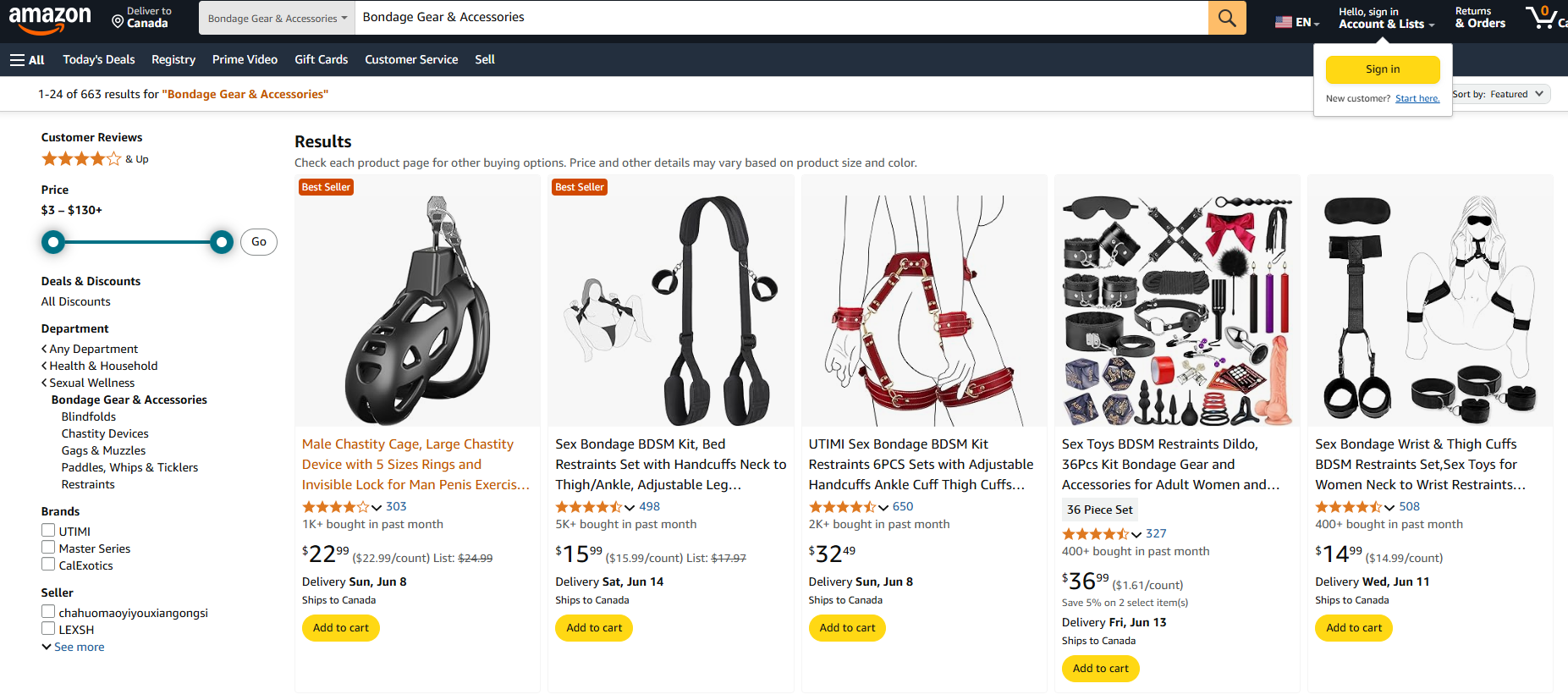Click Today's Deals in the navigation bar

point(98,59)
